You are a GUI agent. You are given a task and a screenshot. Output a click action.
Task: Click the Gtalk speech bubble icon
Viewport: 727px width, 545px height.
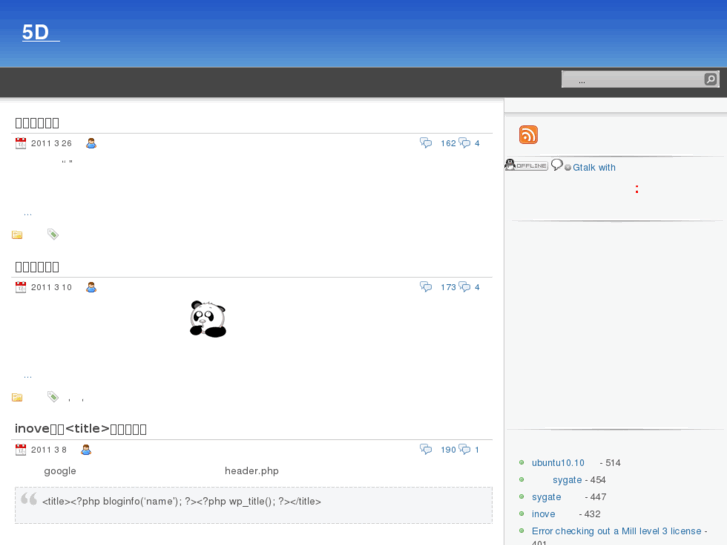[x=557, y=165]
